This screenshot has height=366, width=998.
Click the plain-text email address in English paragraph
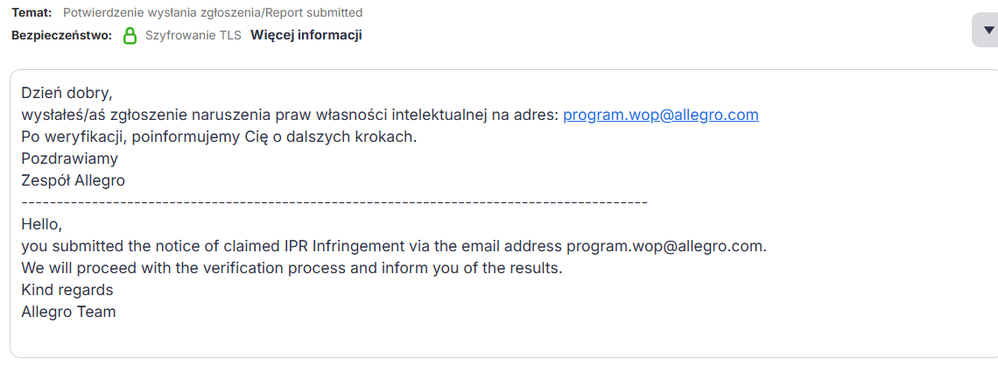pos(666,246)
